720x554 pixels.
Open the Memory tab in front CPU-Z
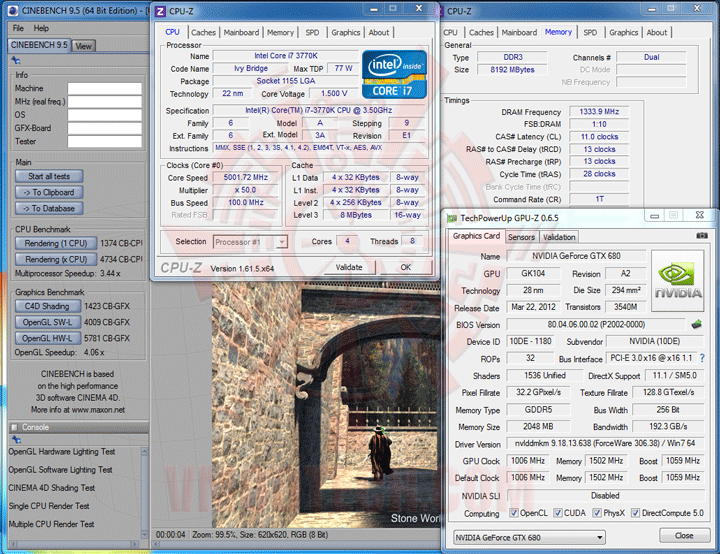280,33
